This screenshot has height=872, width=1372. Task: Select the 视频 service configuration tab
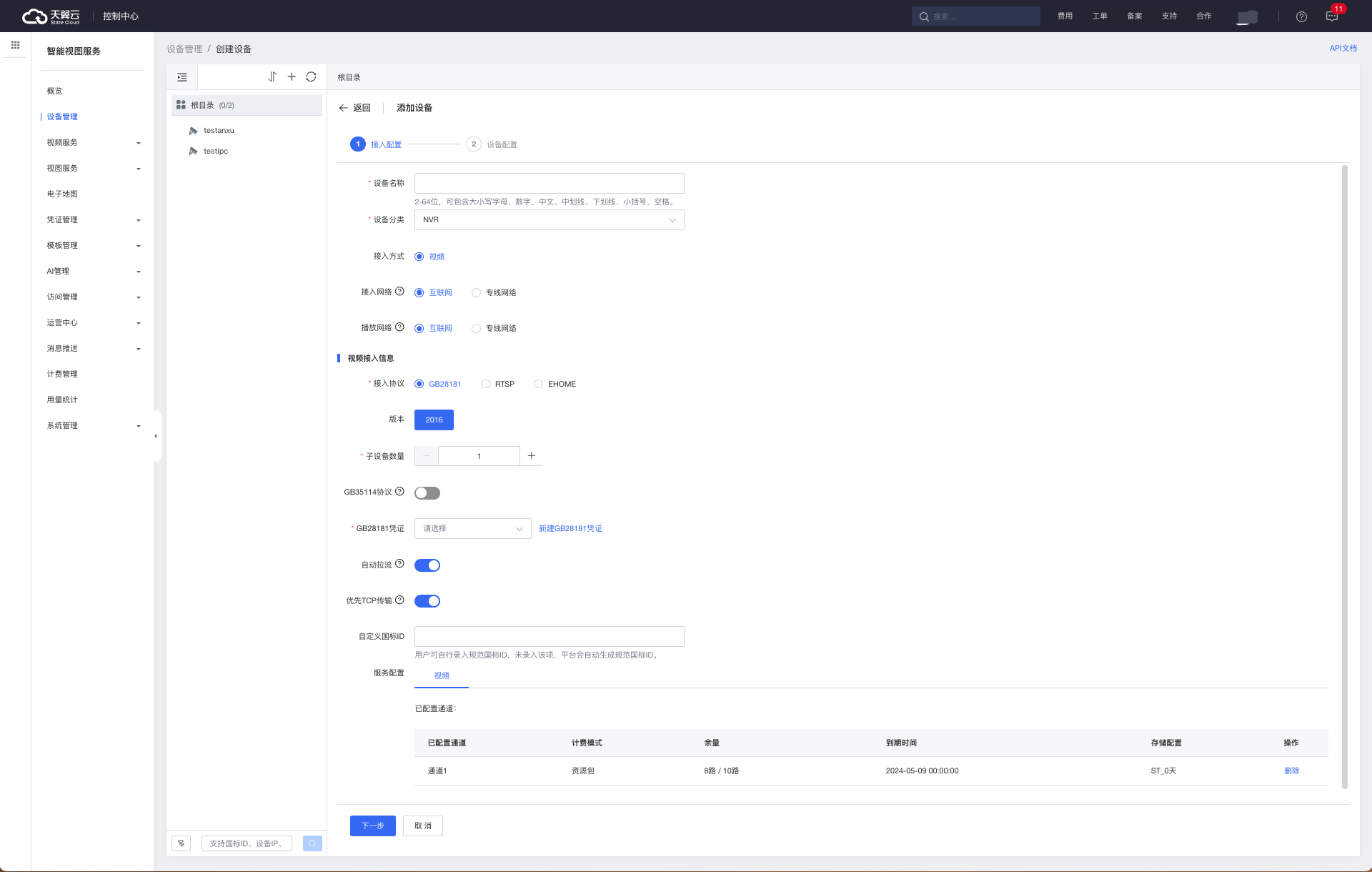point(442,675)
